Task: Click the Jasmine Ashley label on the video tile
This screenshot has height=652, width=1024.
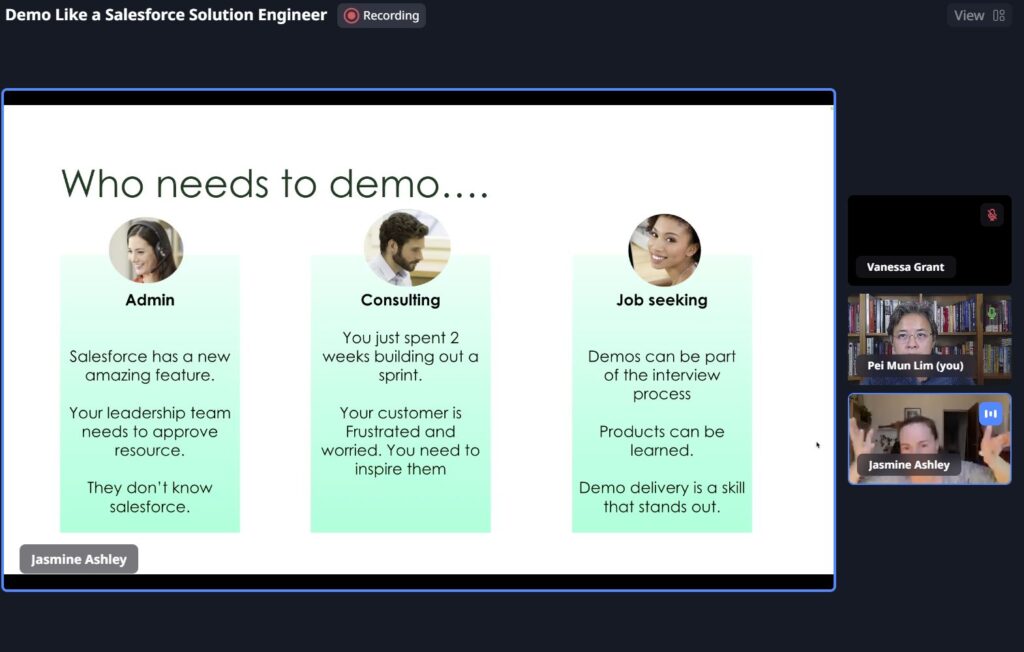Action: 908,465
